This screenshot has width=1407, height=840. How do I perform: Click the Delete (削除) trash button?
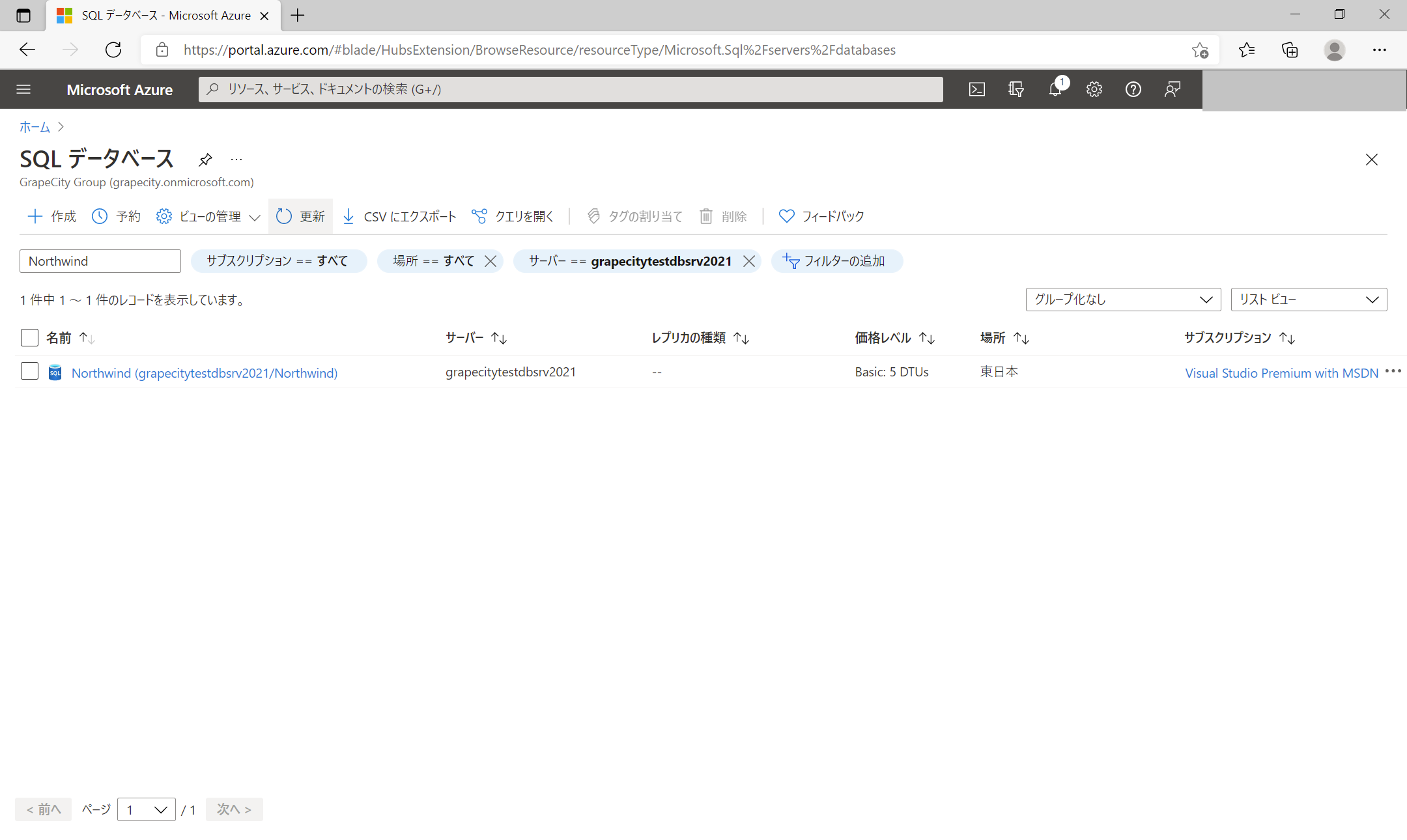click(x=723, y=216)
